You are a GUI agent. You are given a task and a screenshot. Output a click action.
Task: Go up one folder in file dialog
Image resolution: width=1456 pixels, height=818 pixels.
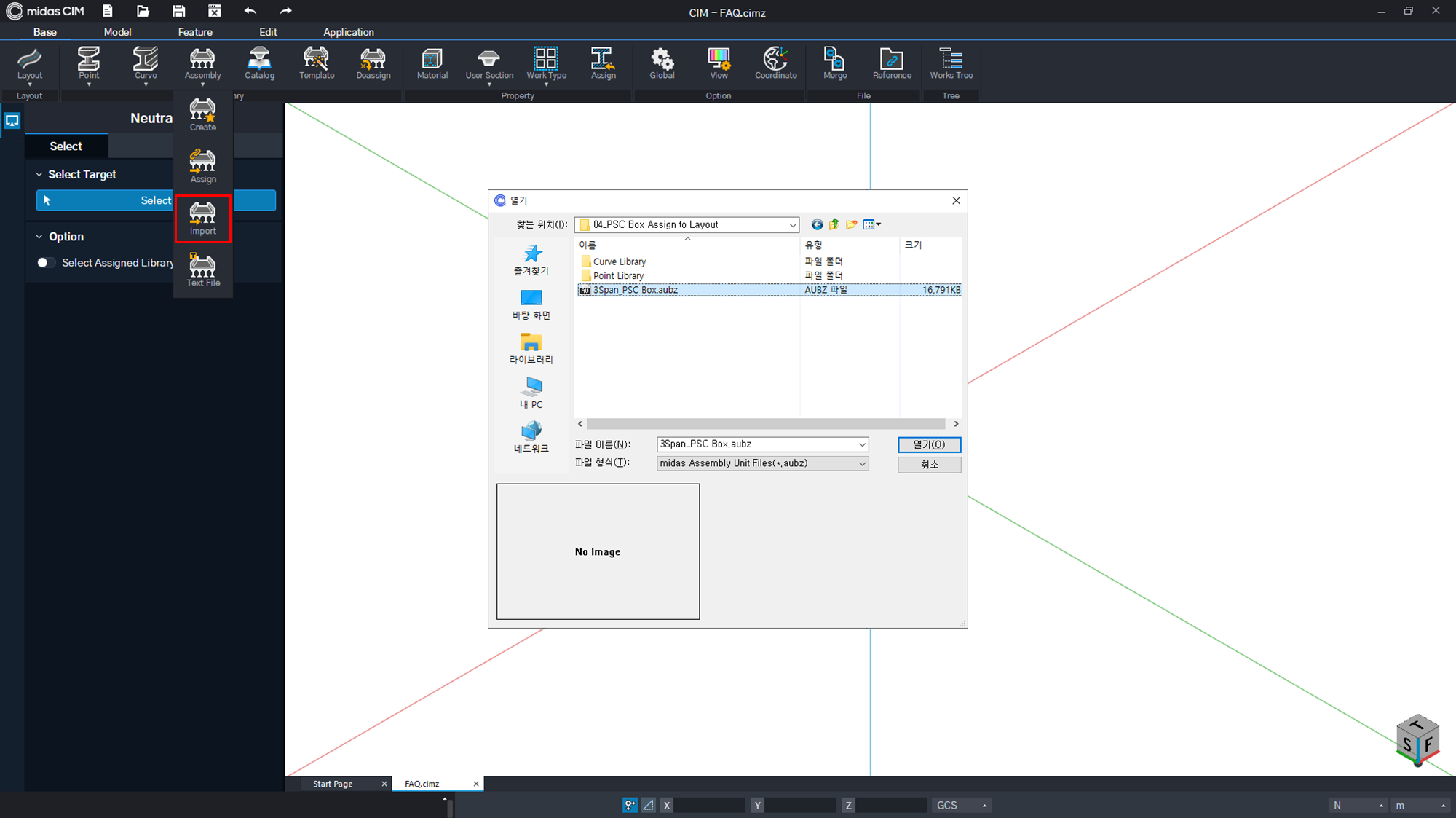tap(834, 224)
